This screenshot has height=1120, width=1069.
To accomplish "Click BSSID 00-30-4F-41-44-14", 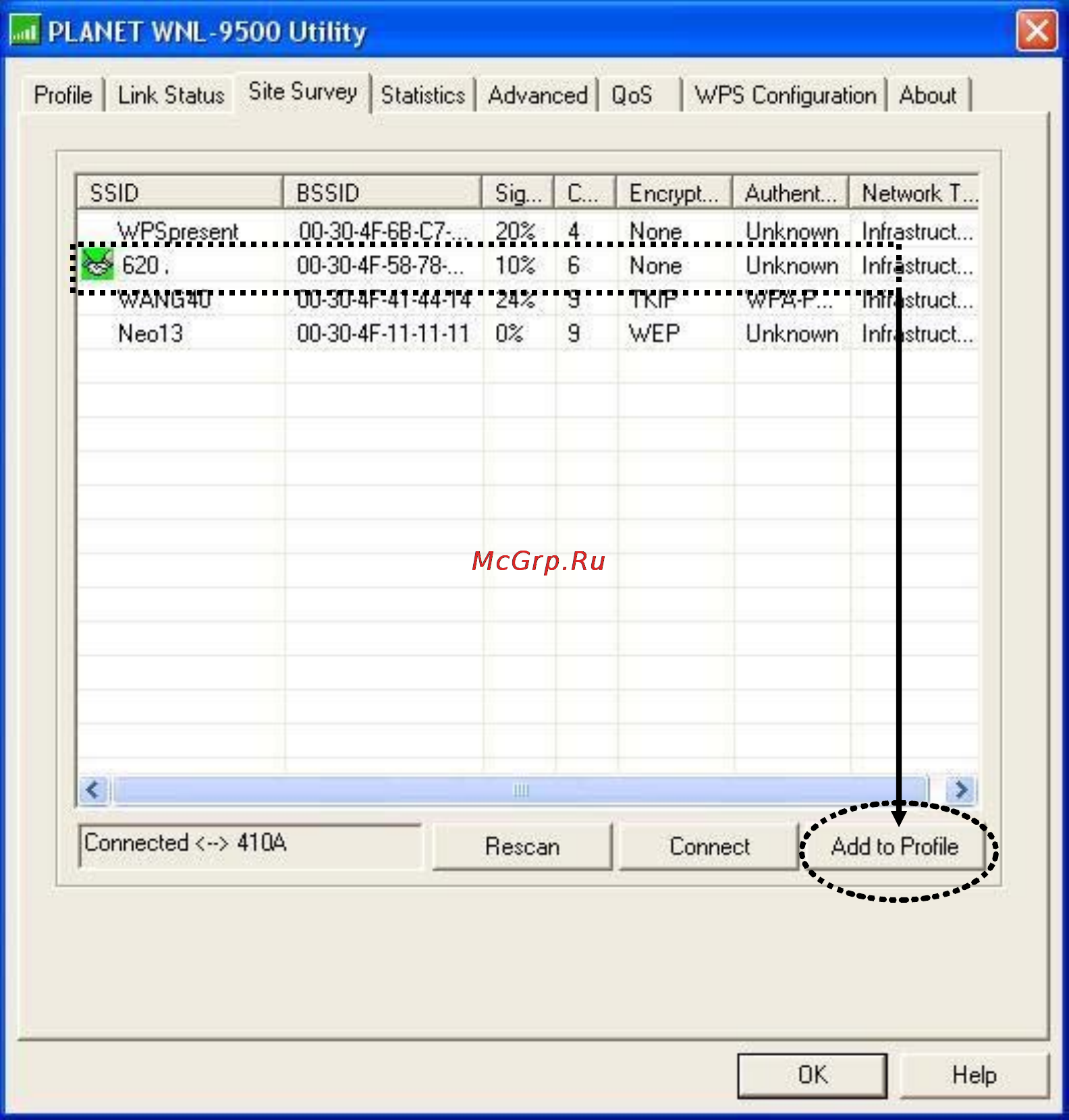I will coord(383,299).
